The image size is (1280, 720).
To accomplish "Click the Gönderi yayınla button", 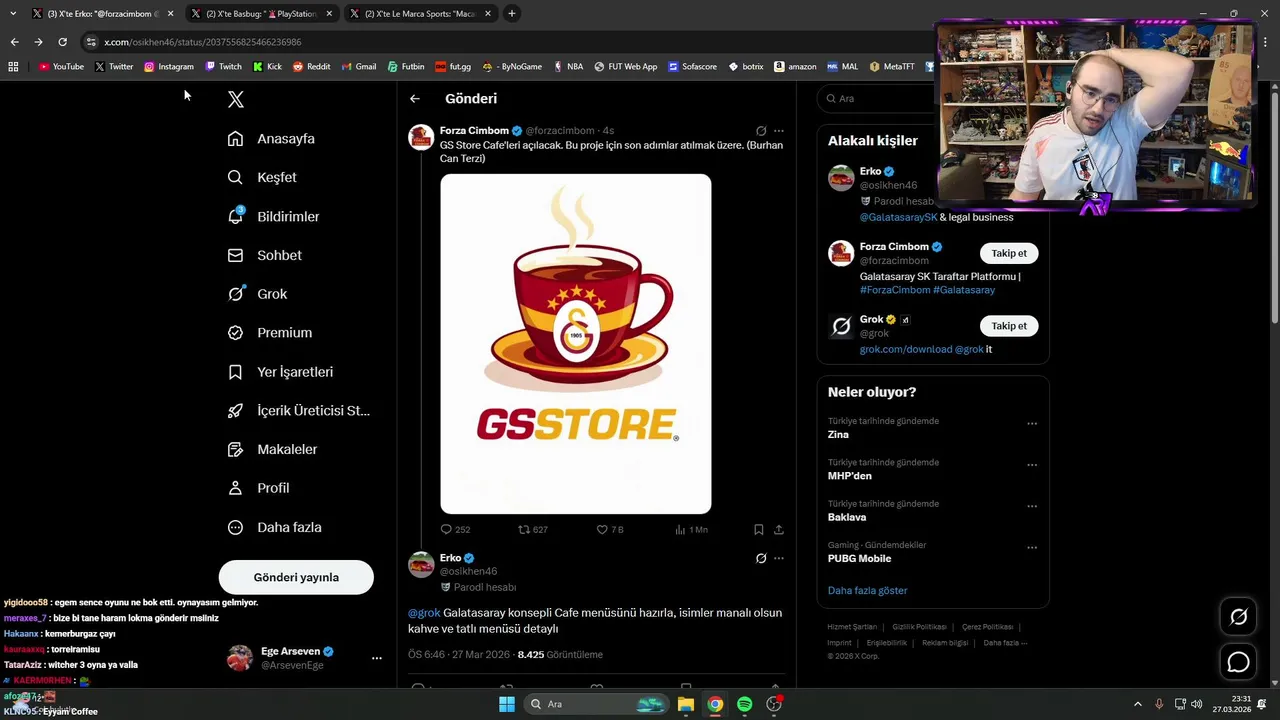I will pyautogui.click(x=296, y=577).
